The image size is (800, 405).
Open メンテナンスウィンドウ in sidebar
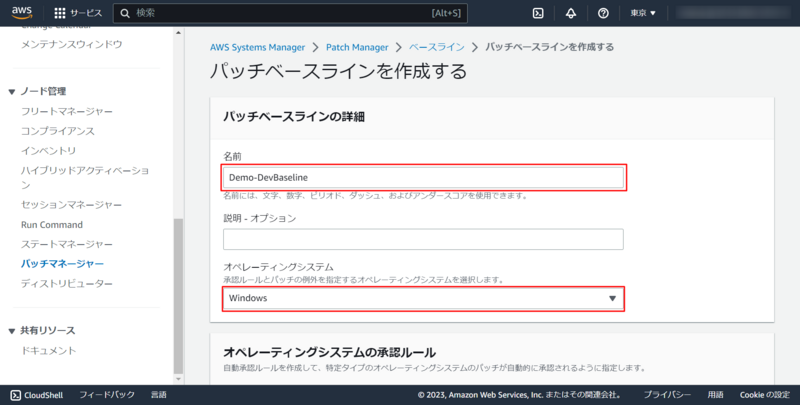pyautogui.click(x=71, y=44)
